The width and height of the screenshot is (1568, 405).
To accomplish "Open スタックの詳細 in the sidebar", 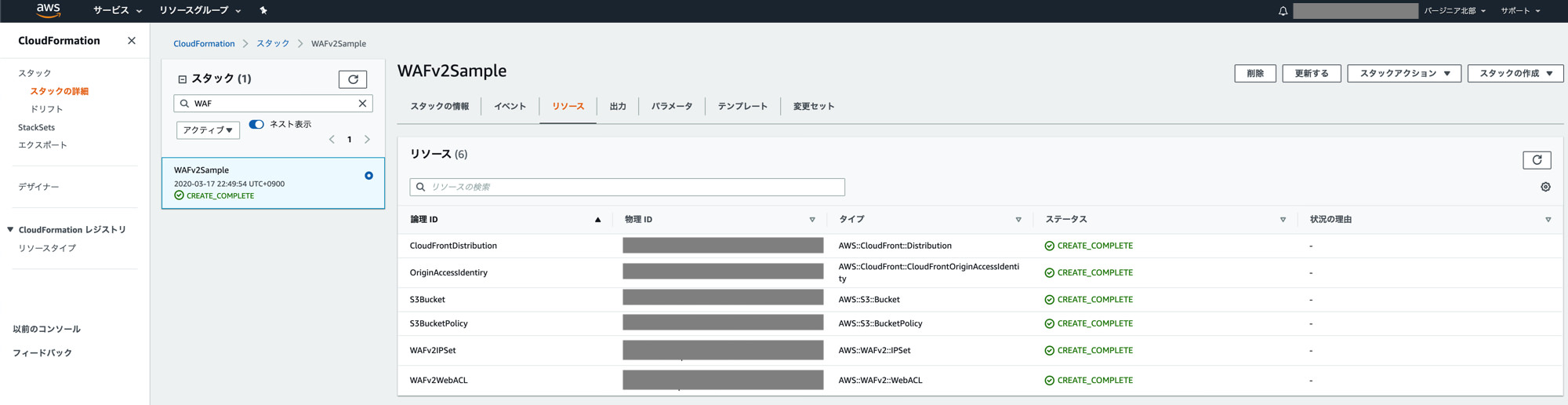I will point(60,91).
